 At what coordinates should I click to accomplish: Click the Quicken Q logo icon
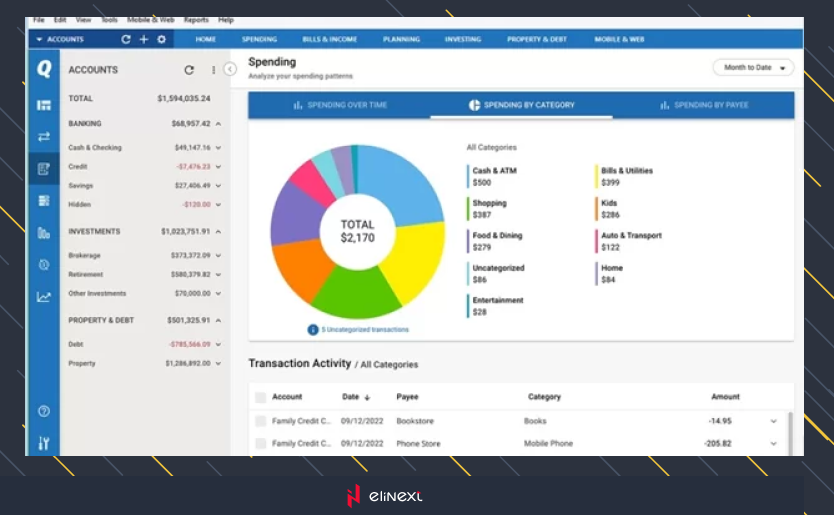[x=43, y=69]
